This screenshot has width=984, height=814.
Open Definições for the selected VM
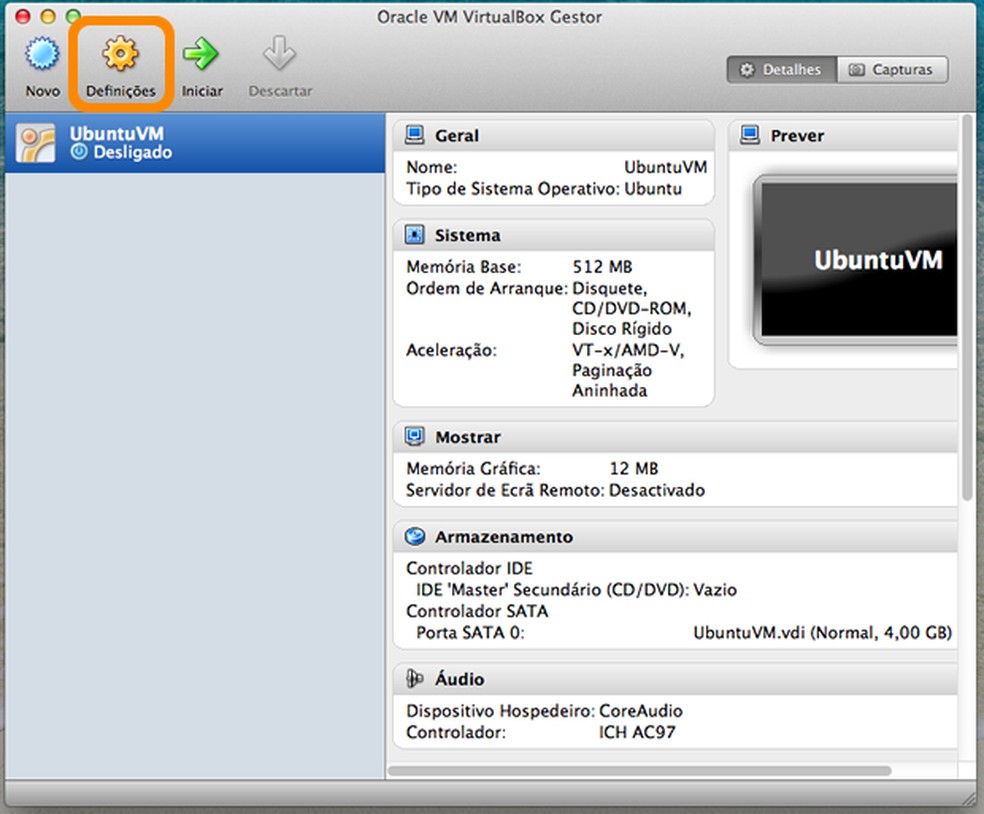120,60
